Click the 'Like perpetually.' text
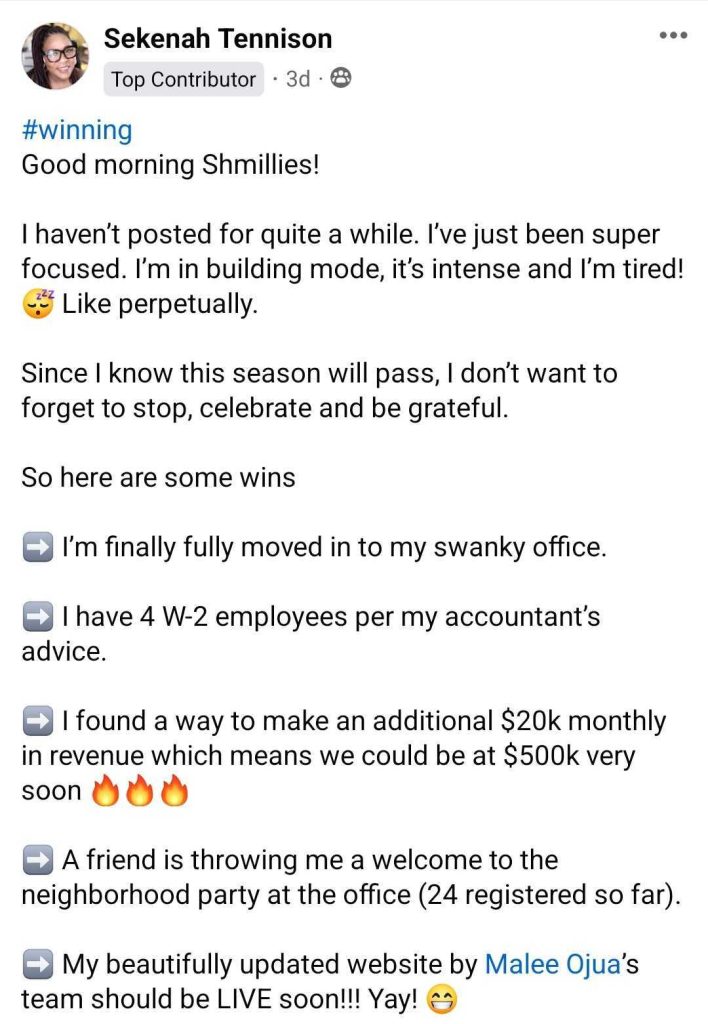 pos(160,304)
